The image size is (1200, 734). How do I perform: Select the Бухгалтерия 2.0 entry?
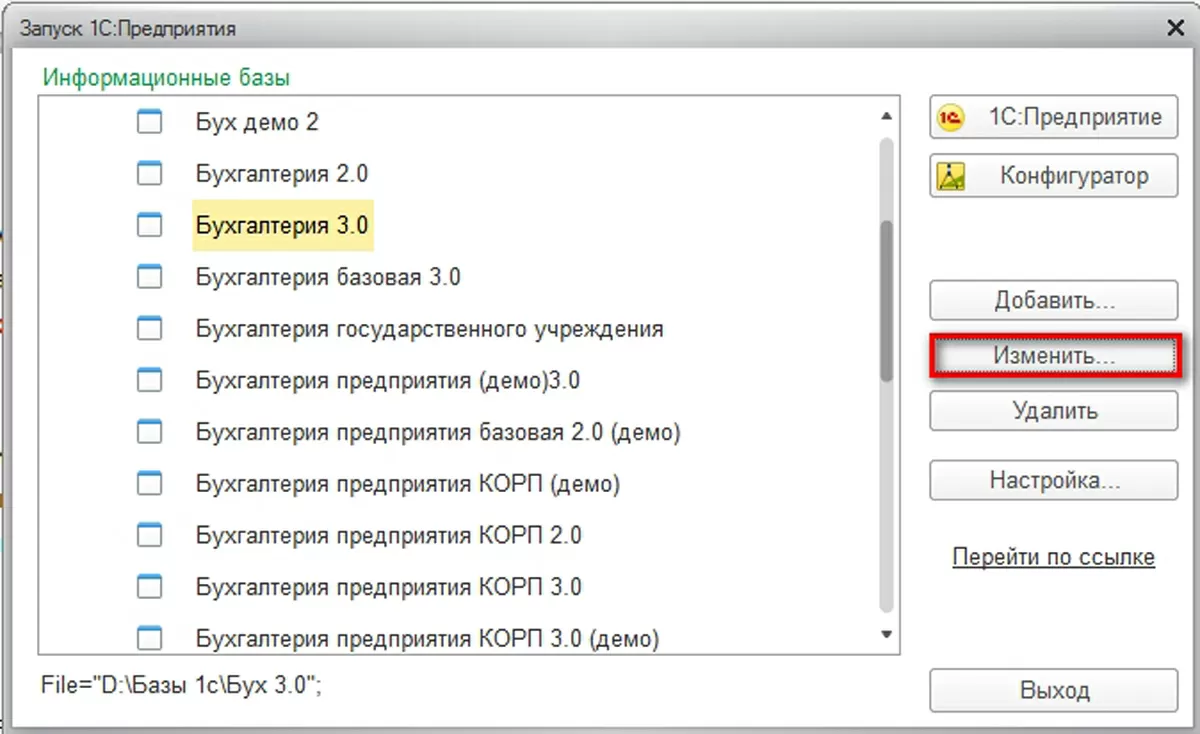pos(282,174)
